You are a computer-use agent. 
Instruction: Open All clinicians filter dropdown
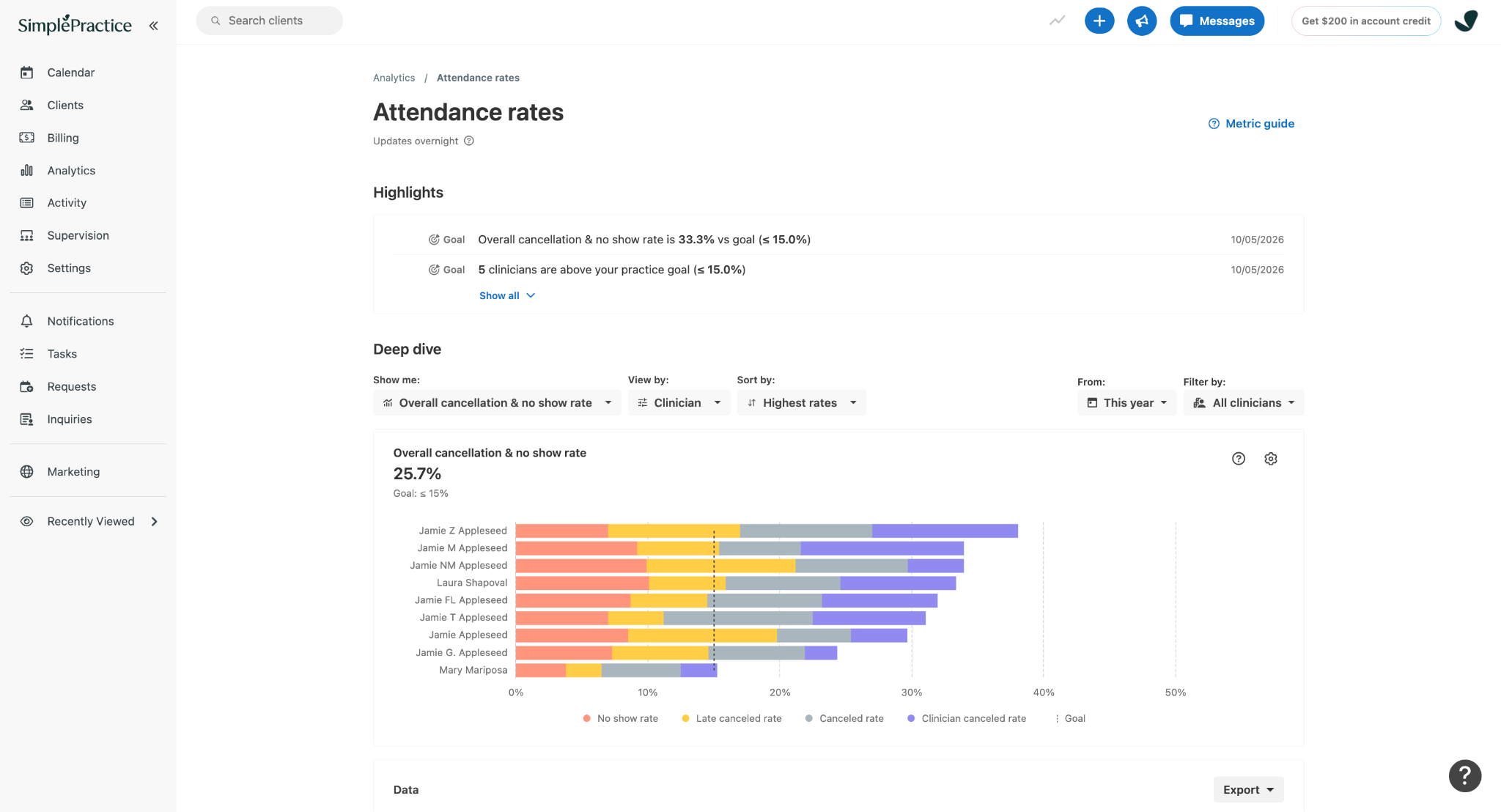(x=1243, y=403)
